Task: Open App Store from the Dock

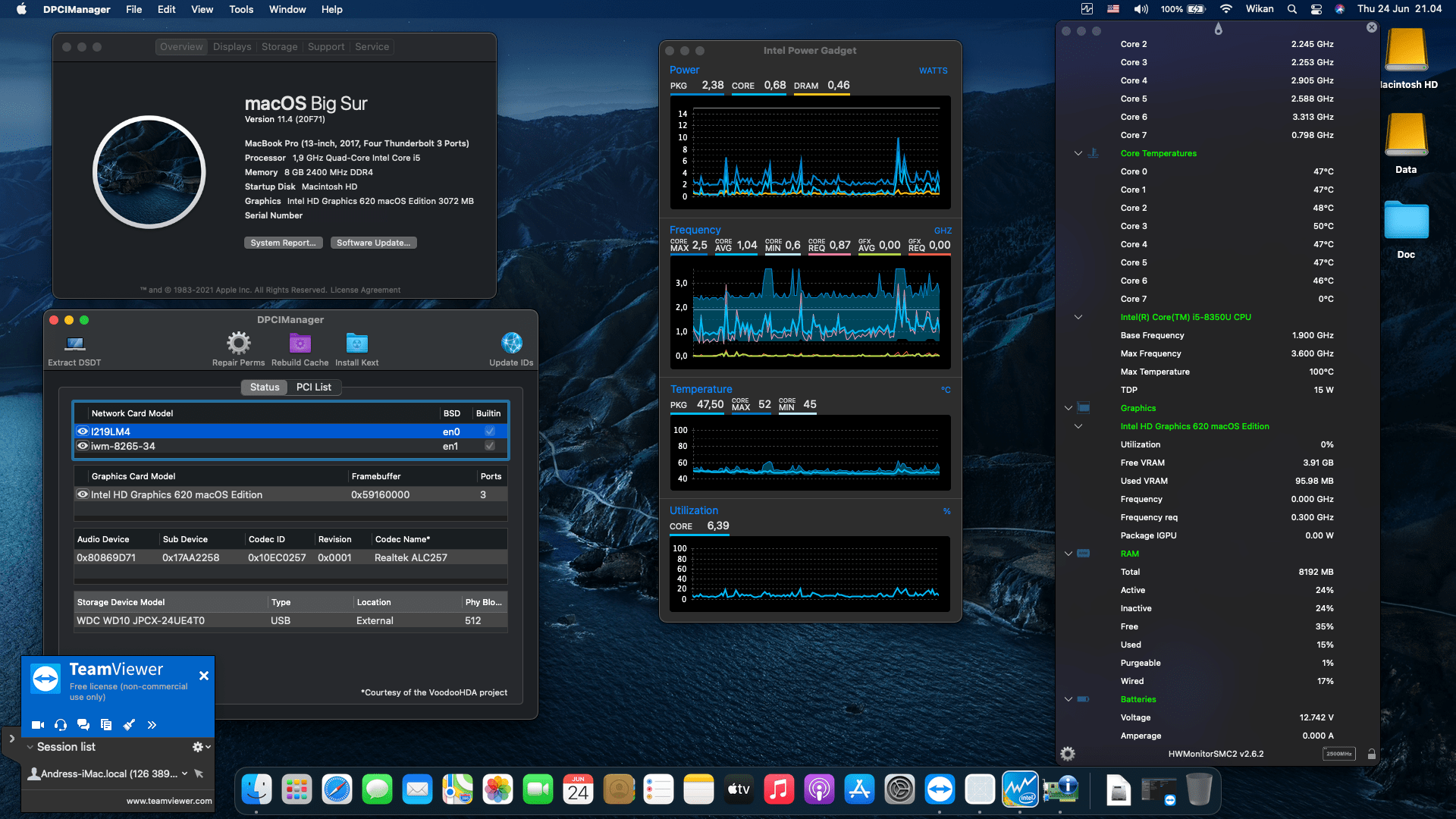Action: click(x=859, y=790)
